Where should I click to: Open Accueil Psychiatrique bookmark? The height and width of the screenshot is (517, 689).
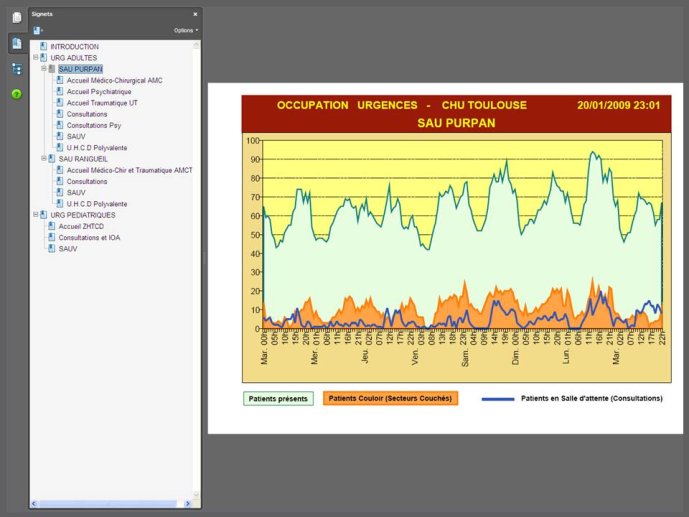[99, 92]
